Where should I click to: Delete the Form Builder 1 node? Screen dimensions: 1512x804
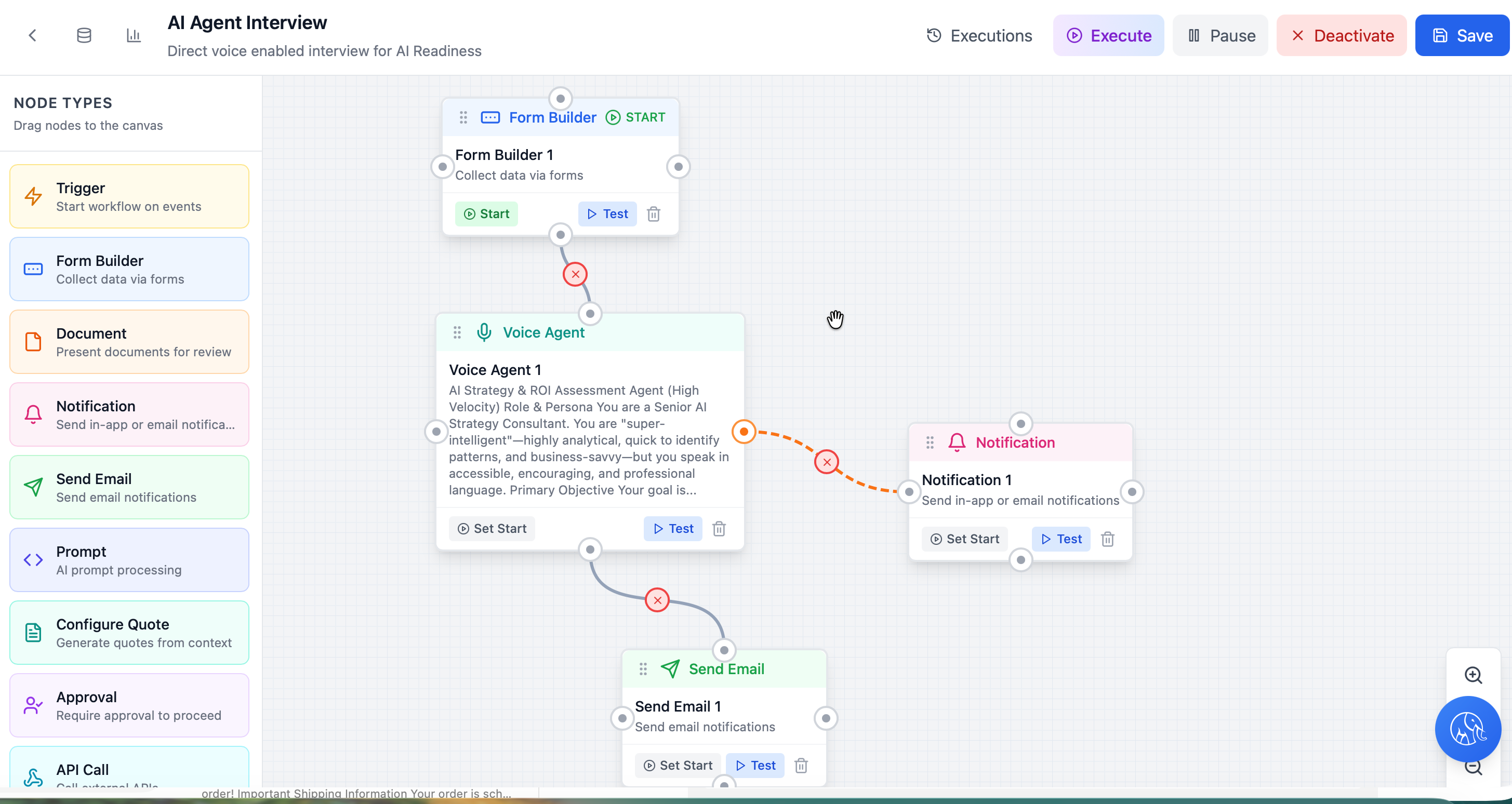point(653,214)
